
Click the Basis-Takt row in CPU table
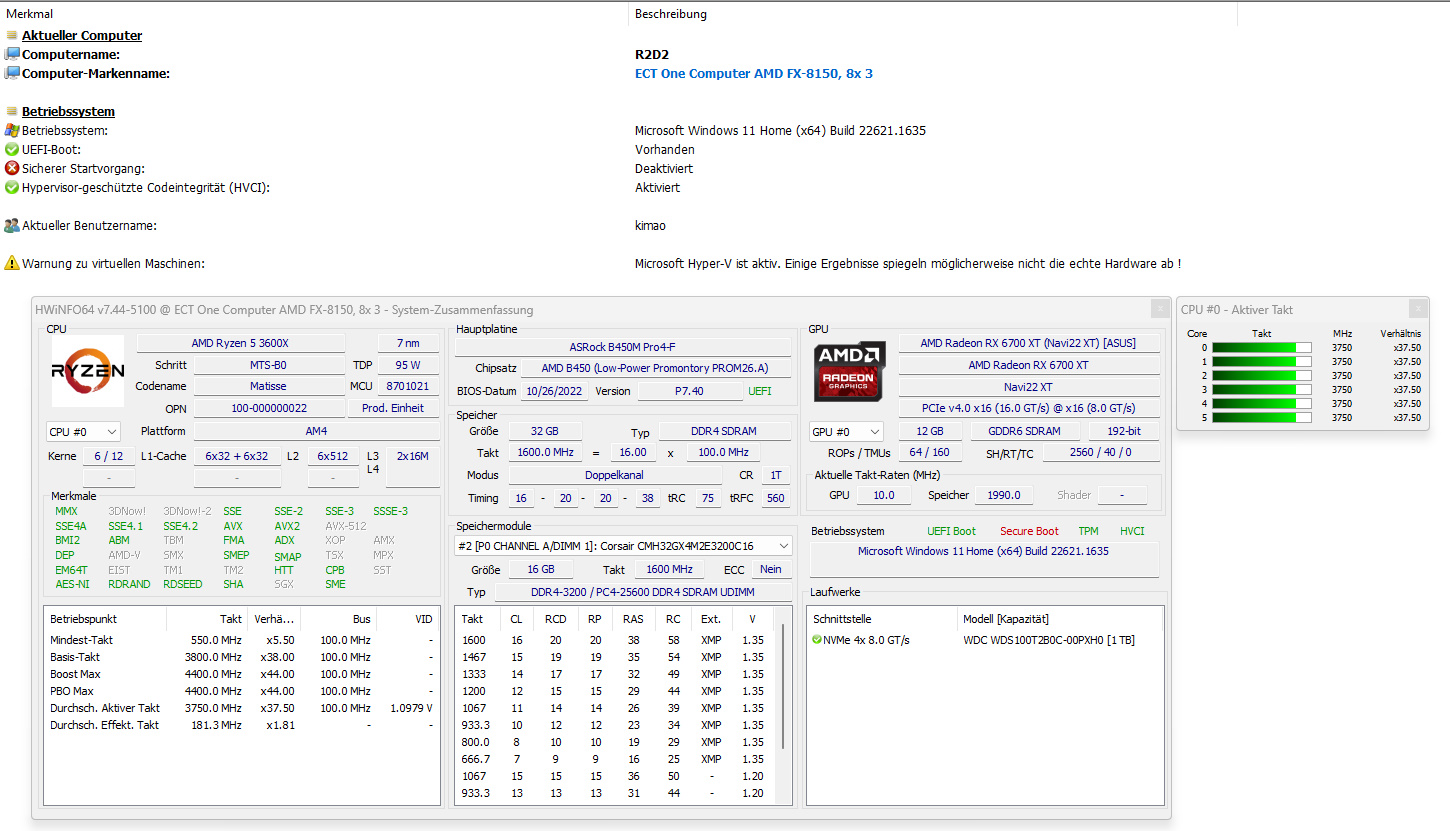[241, 657]
